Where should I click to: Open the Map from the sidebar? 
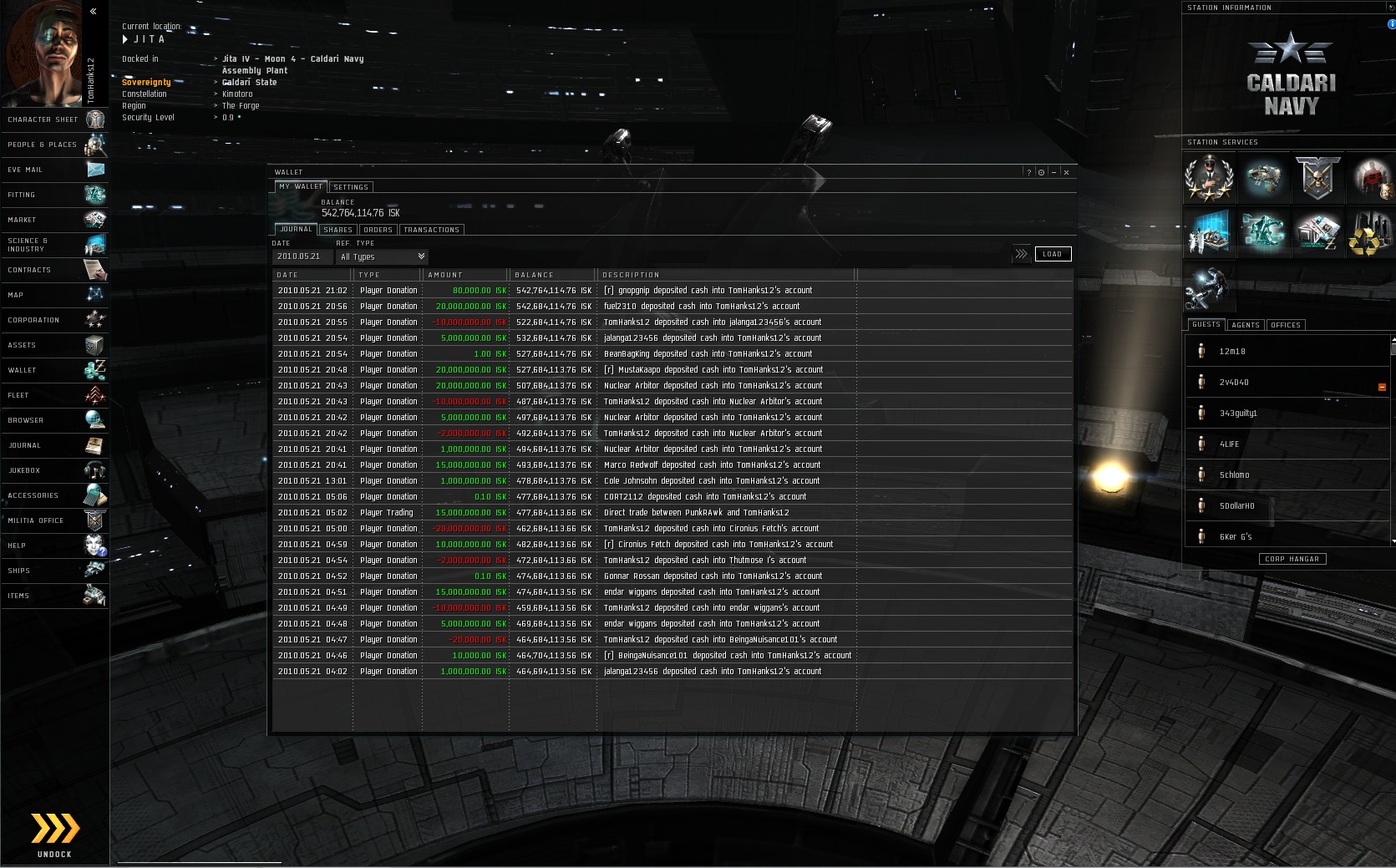click(54, 295)
